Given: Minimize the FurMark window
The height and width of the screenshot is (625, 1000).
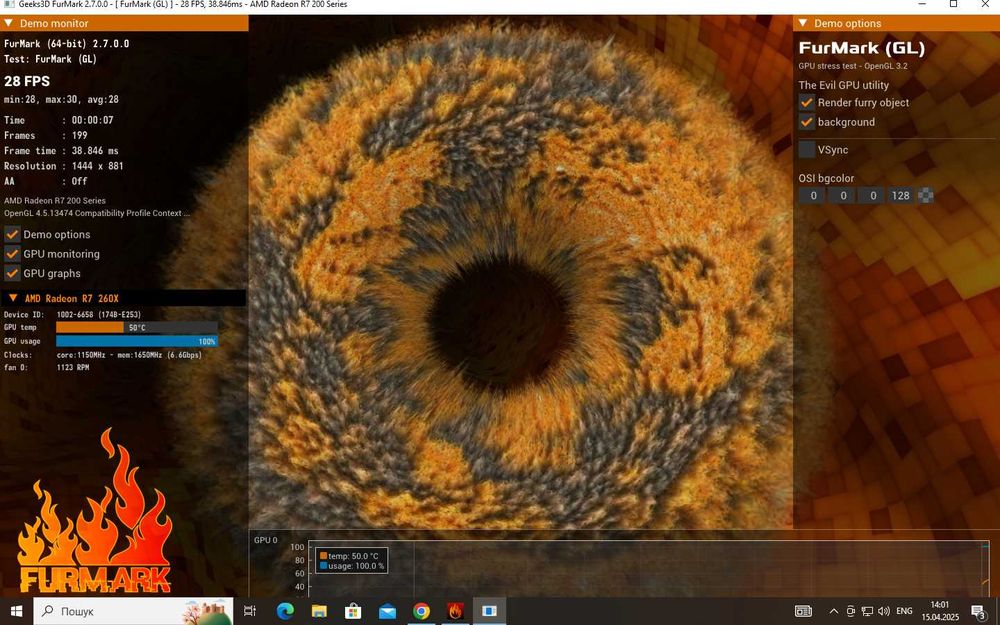Looking at the screenshot, I should coord(923,4).
